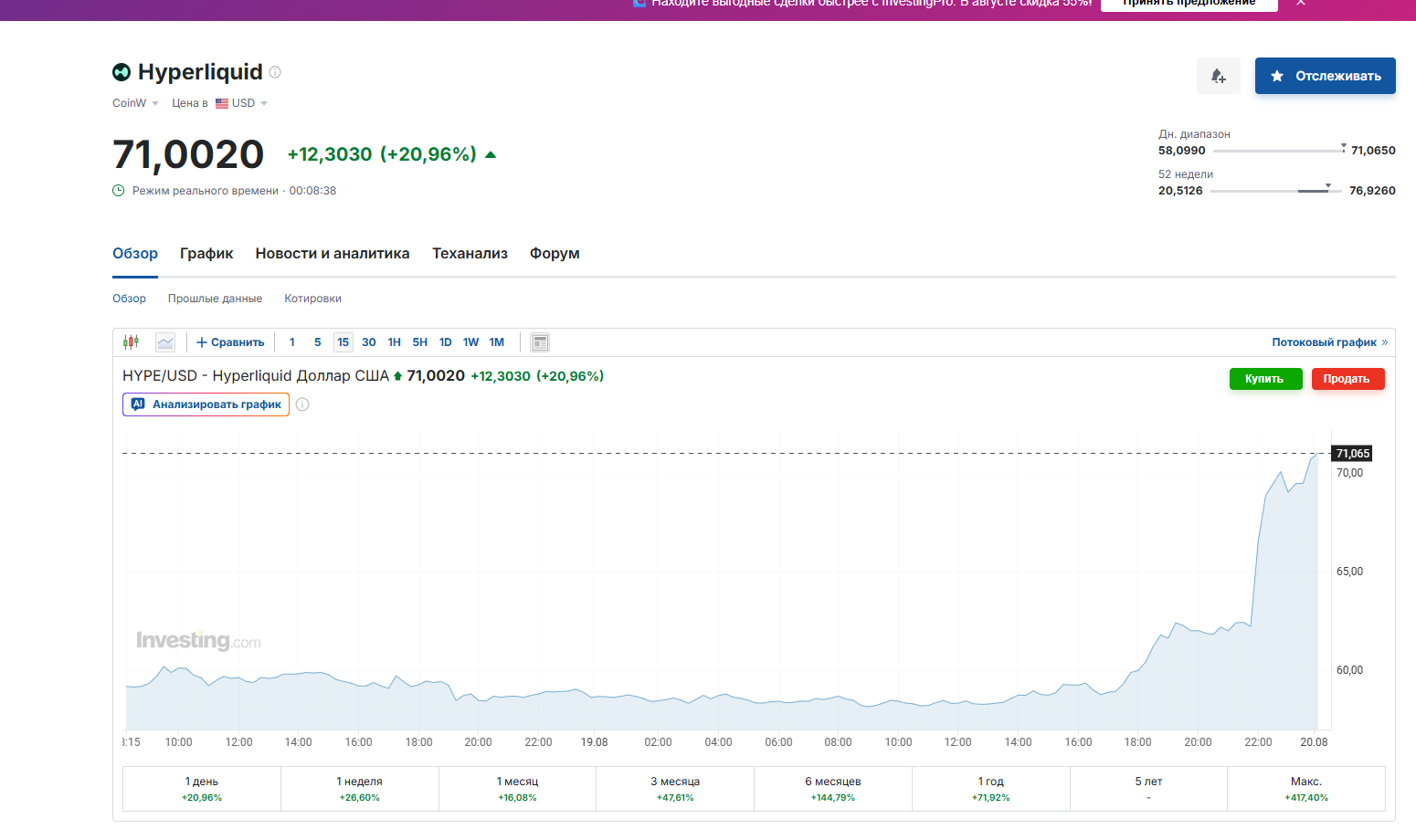The image size is (1416, 840).
Task: Select the 1-minute chart interval
Action: coord(292,342)
